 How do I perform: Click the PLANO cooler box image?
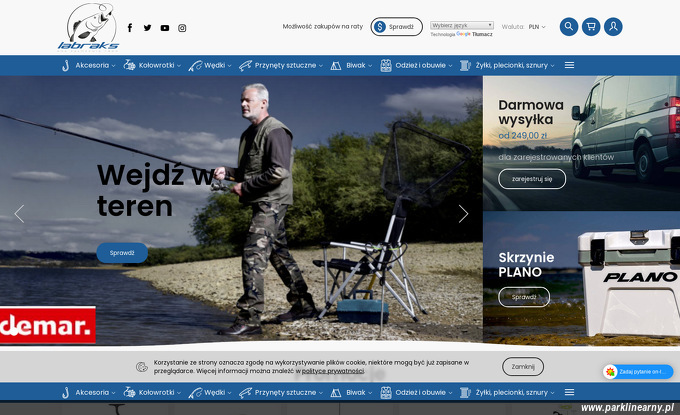pyautogui.click(x=629, y=284)
